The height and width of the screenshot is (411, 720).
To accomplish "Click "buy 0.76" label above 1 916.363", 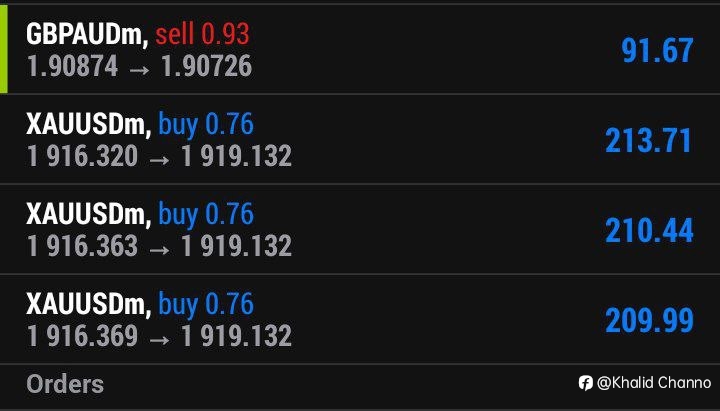I will [x=206, y=214].
